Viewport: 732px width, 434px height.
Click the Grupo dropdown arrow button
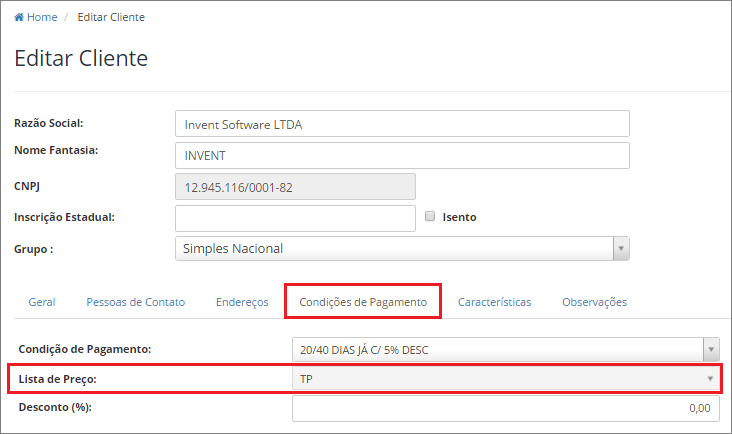pyautogui.click(x=621, y=248)
